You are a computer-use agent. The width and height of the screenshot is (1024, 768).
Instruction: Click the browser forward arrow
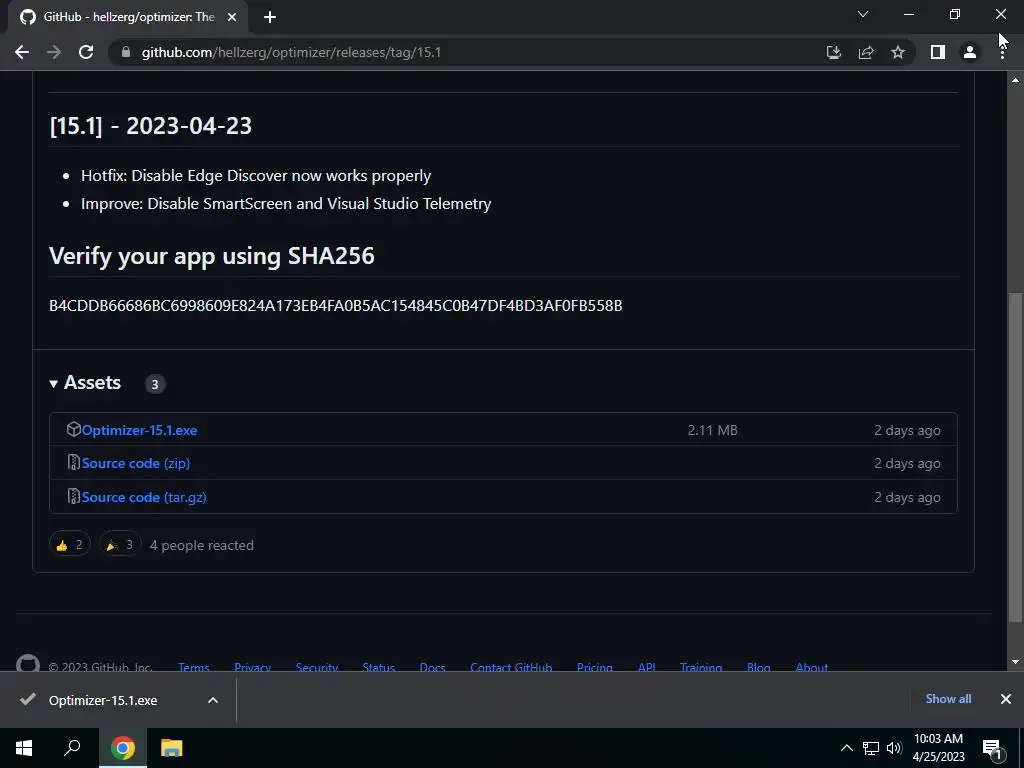[54, 52]
